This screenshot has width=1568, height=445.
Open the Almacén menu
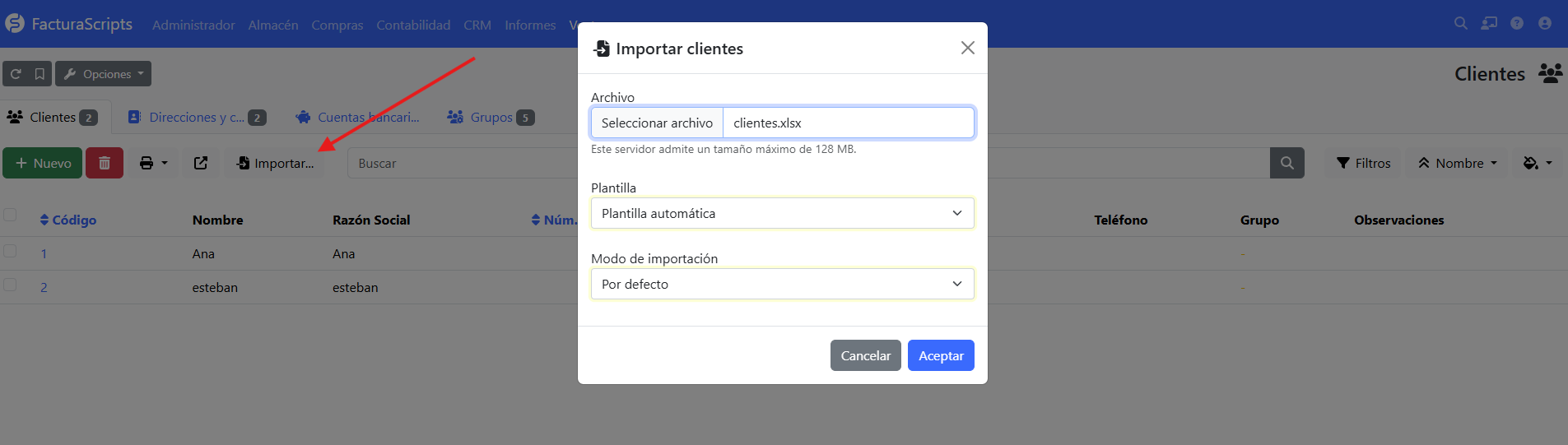pyautogui.click(x=273, y=25)
